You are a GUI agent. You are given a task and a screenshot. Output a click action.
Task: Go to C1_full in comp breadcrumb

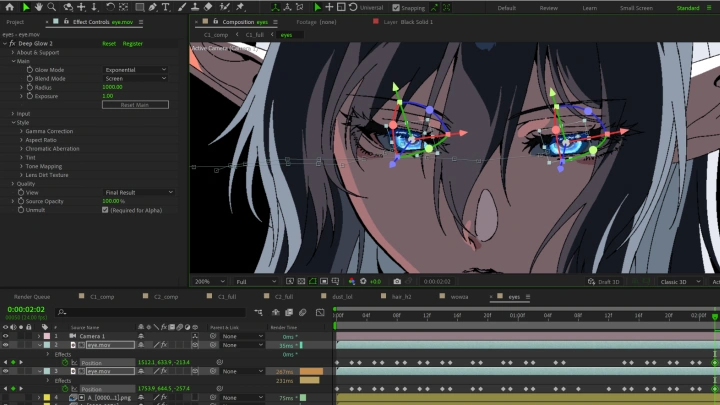(254, 35)
